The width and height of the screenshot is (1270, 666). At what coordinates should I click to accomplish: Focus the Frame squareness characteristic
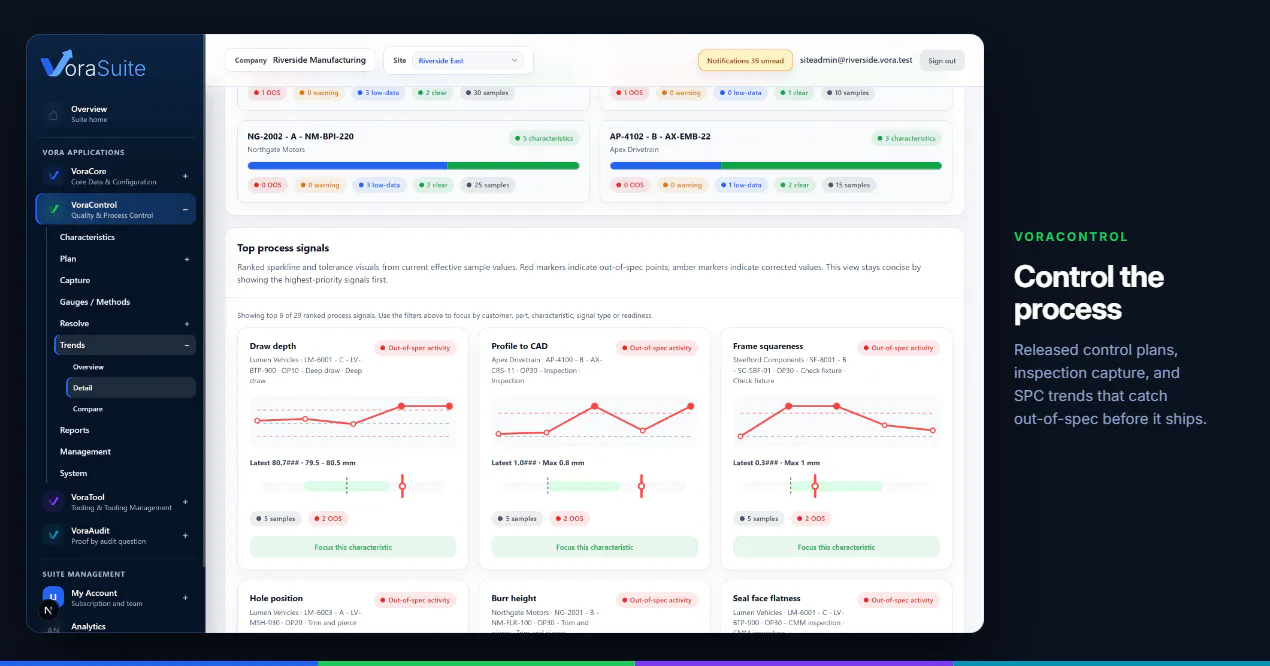click(x=836, y=547)
